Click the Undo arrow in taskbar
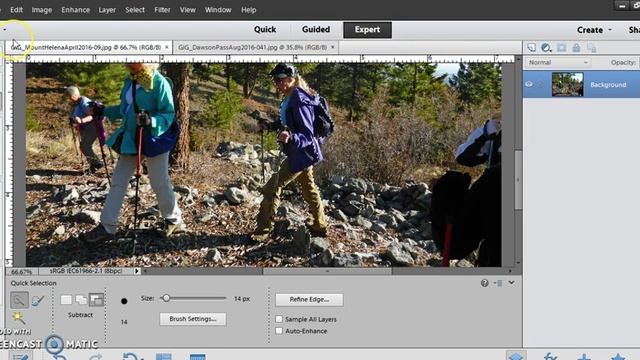 click(x=60, y=356)
